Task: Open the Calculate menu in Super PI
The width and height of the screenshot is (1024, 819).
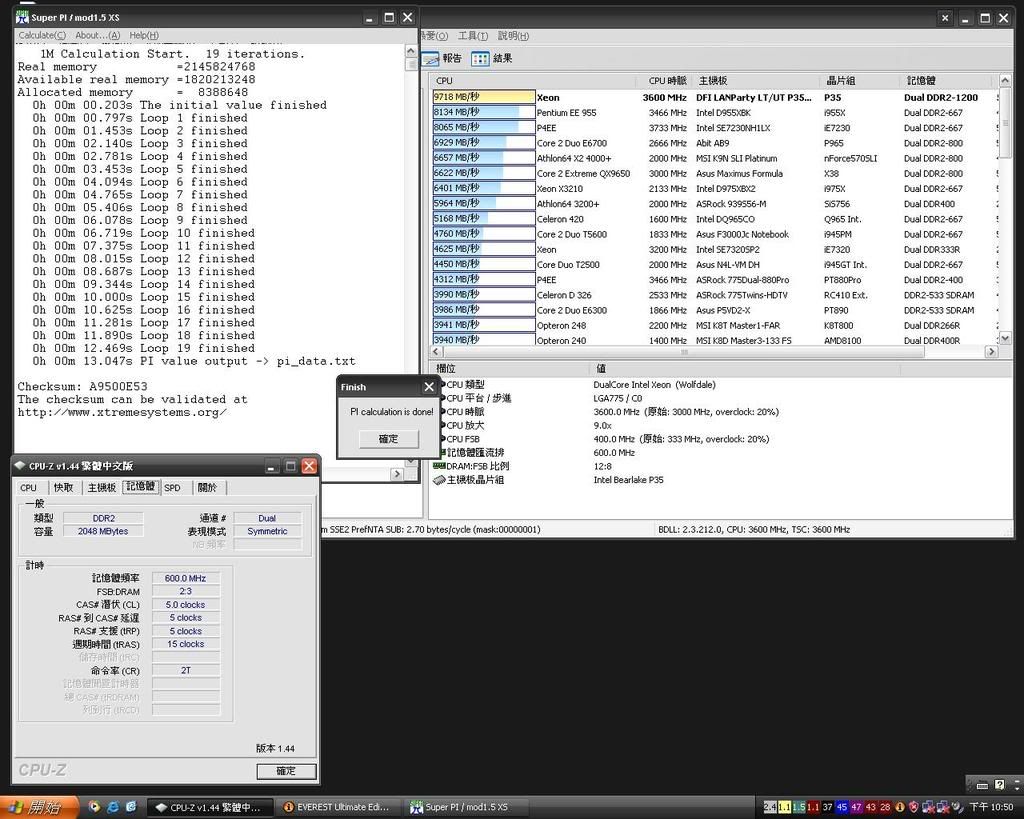Action: [x=42, y=35]
